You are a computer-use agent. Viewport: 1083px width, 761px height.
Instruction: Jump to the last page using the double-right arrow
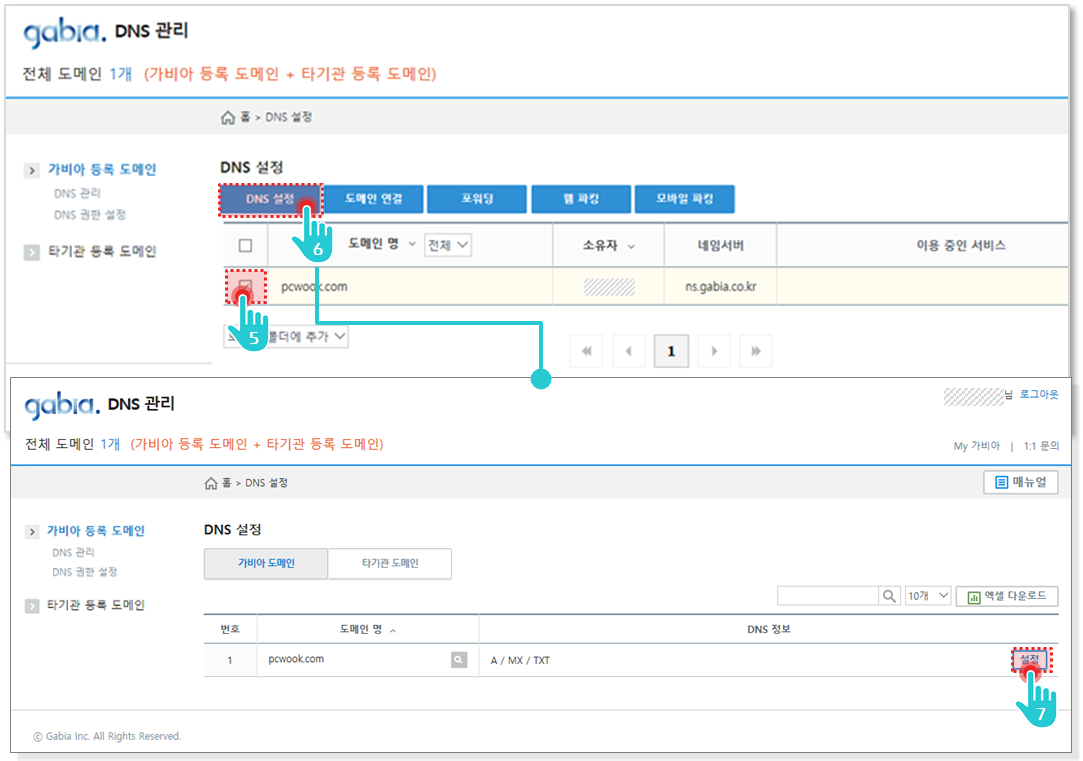756,351
